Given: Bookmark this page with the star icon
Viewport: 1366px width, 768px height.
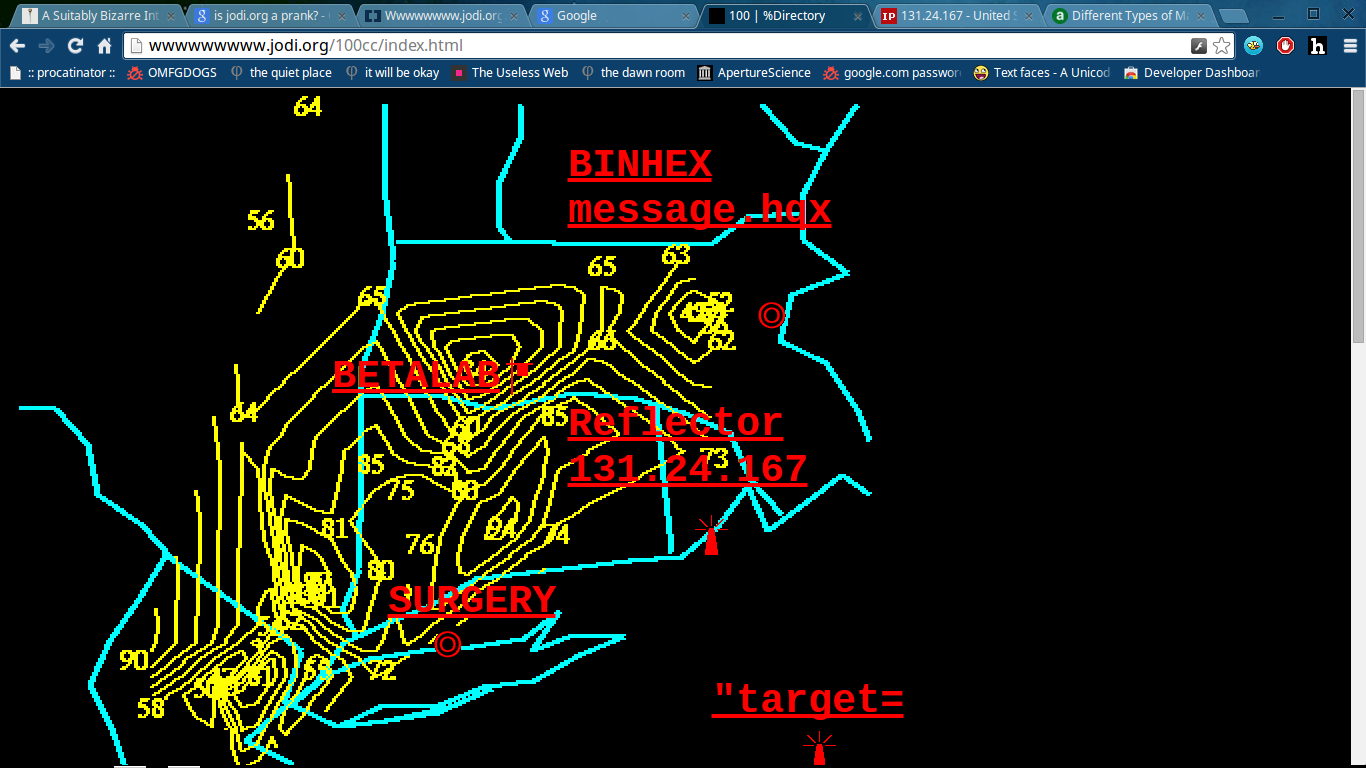Looking at the screenshot, I should pos(1221,46).
